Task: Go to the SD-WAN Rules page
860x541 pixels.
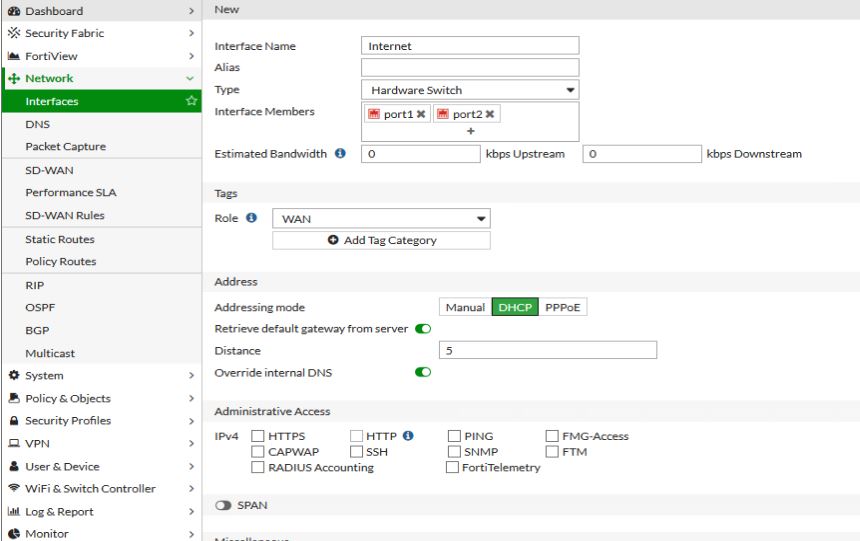Action: [65, 215]
